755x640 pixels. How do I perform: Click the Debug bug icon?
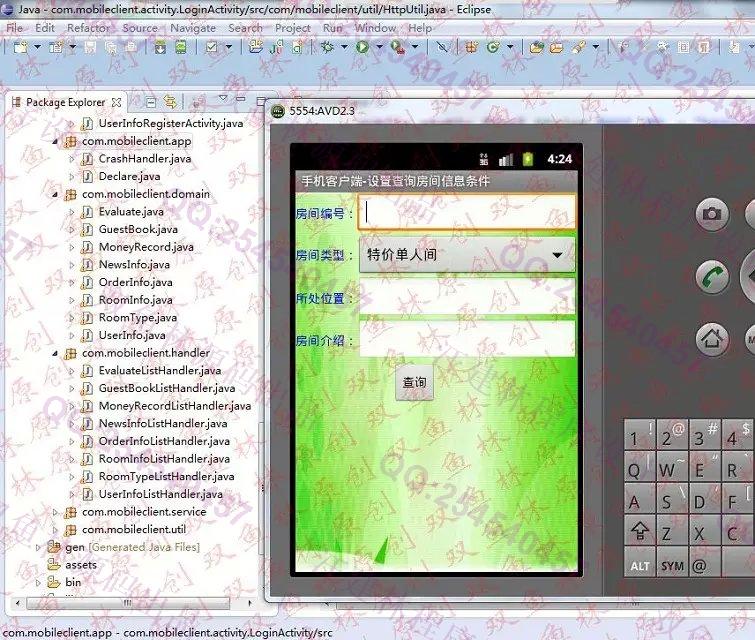pyautogui.click(x=327, y=47)
